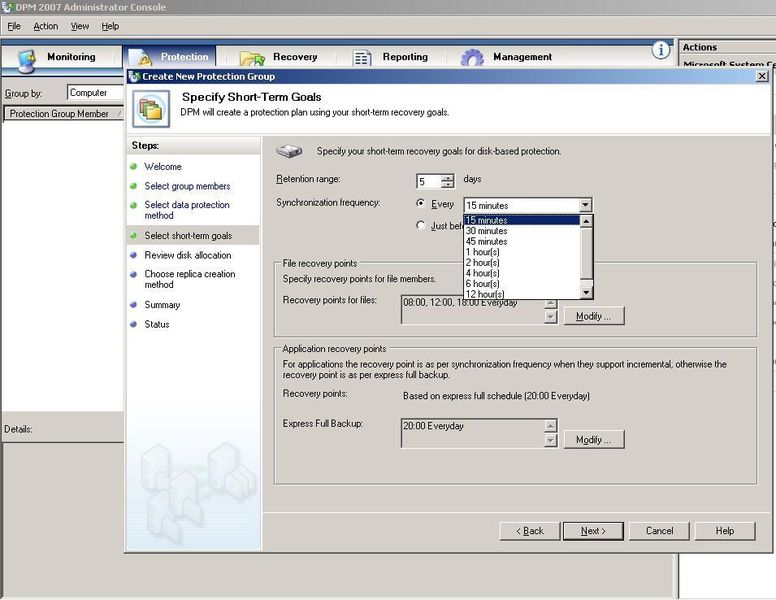This screenshot has height=600, width=776.
Task: Choose 1 hour(s) from the list
Action: 522,252
